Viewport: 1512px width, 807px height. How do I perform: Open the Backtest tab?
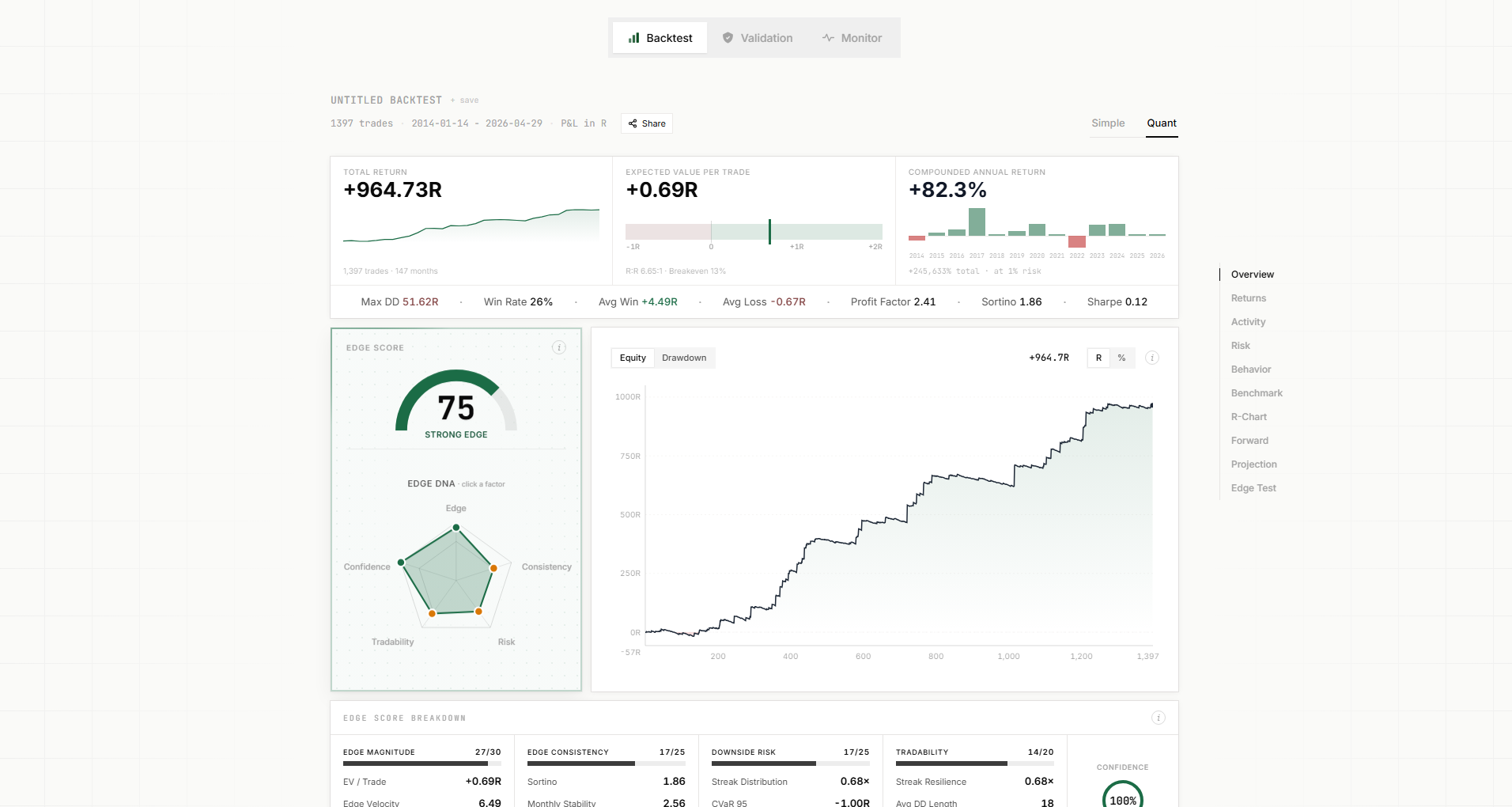coord(660,38)
